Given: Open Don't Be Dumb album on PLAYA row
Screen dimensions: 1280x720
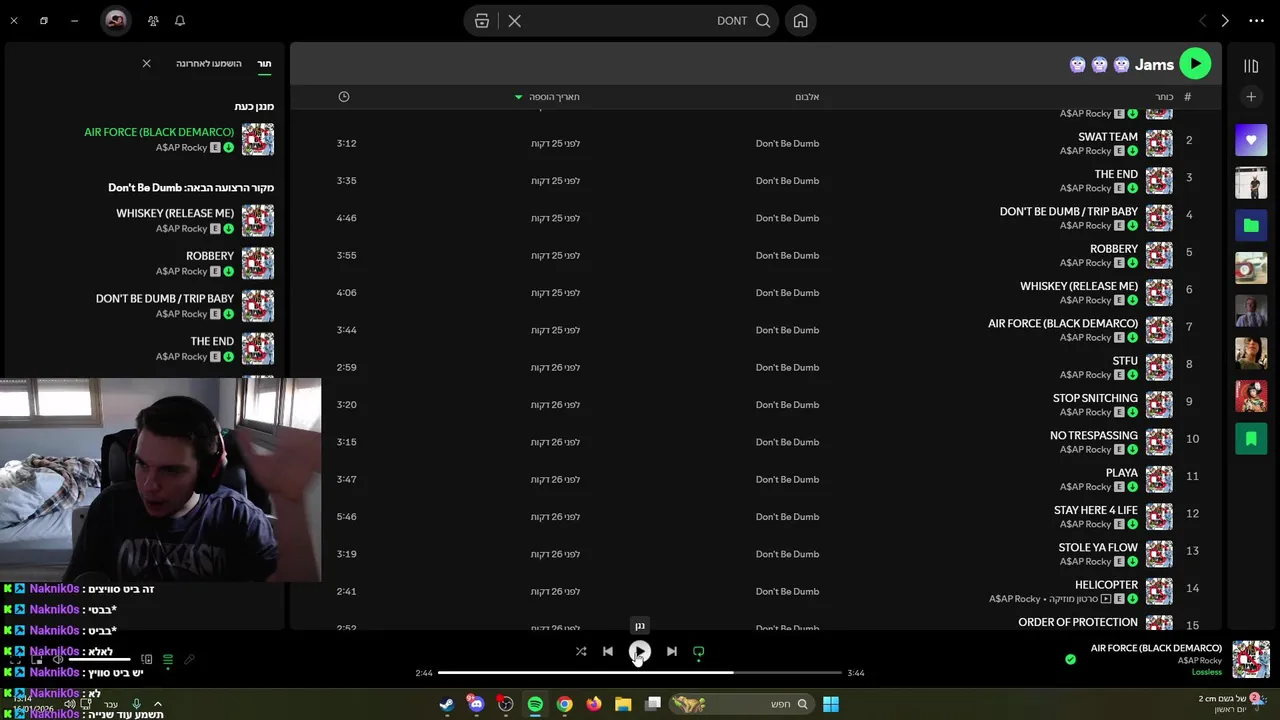Looking at the screenshot, I should point(787,479).
